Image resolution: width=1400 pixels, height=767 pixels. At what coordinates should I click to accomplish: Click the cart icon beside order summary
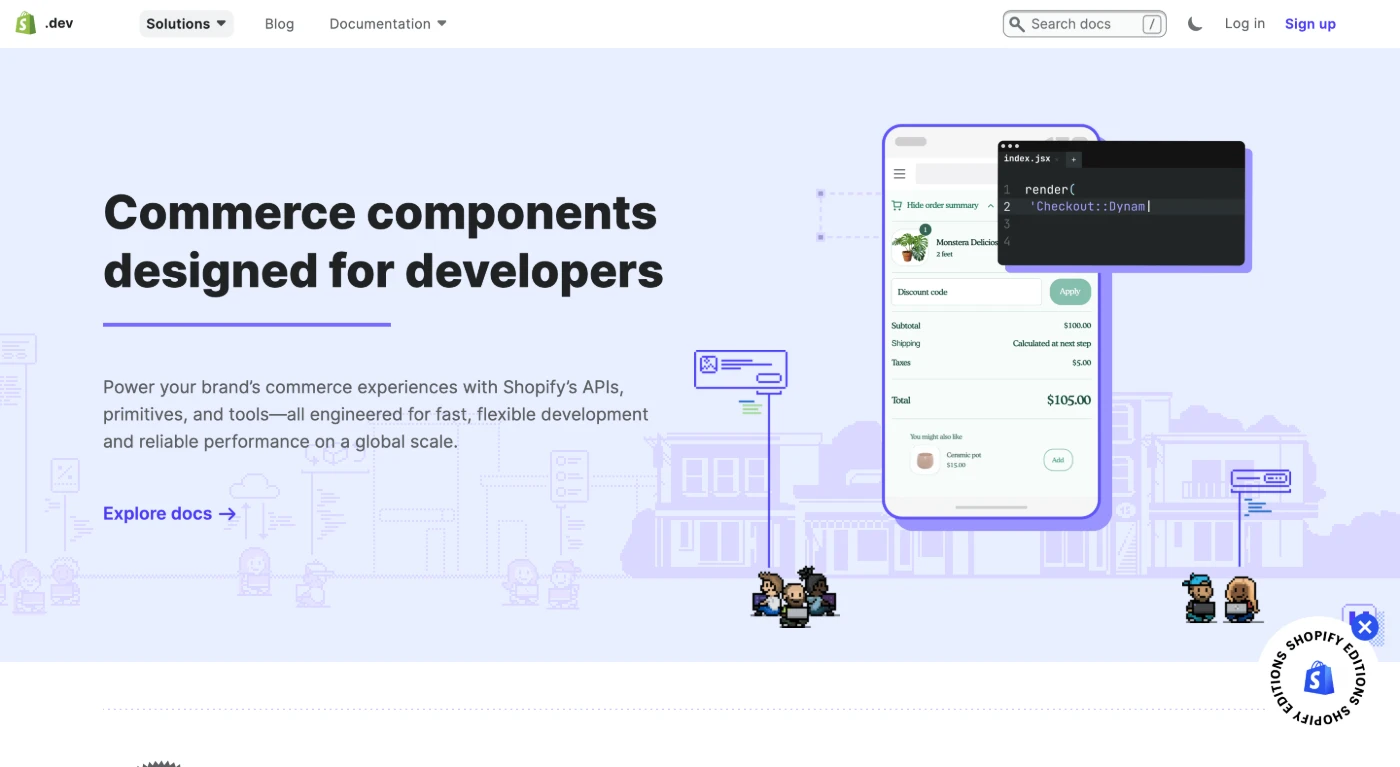tap(897, 205)
